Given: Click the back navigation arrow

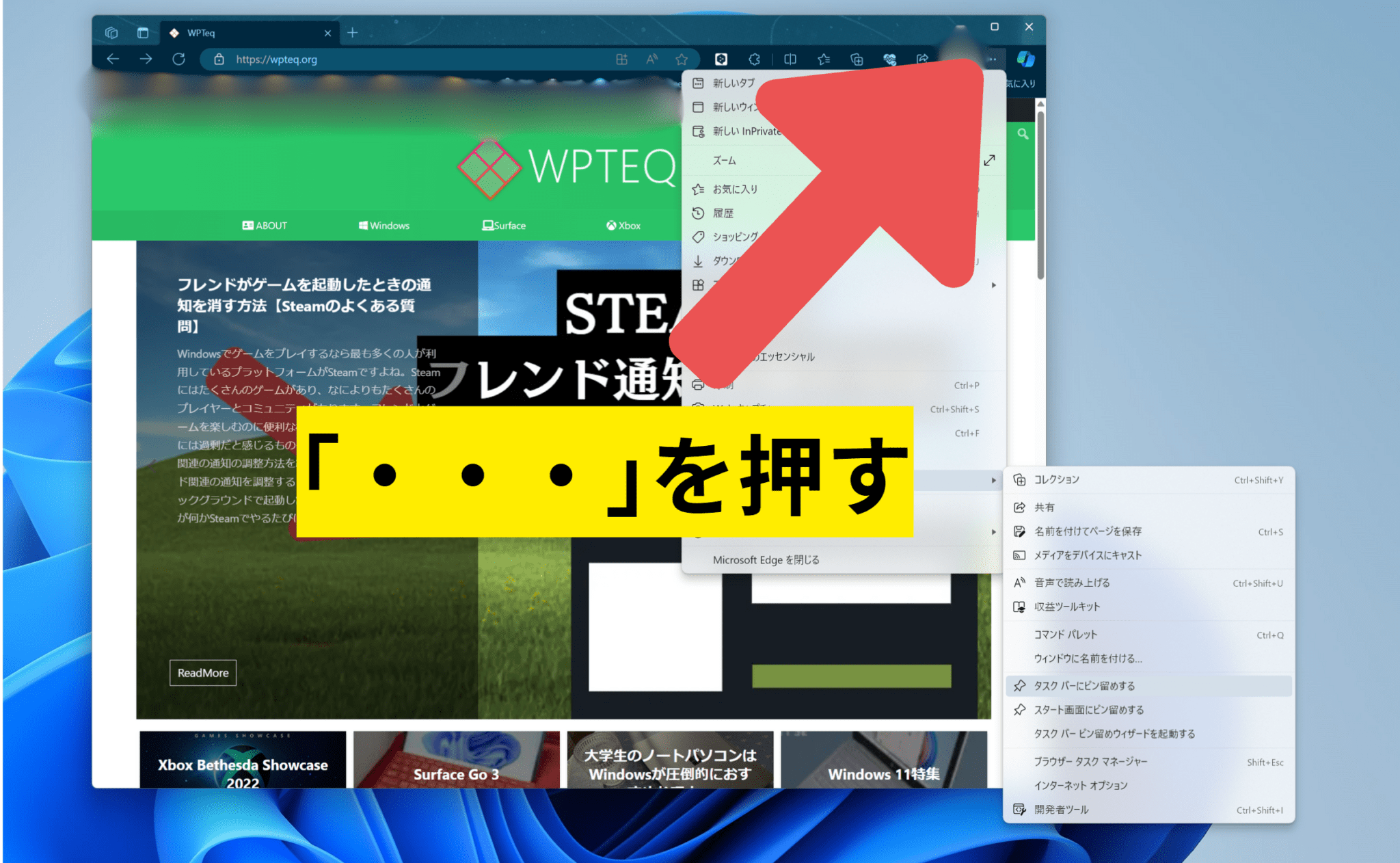Looking at the screenshot, I should coord(113,59).
